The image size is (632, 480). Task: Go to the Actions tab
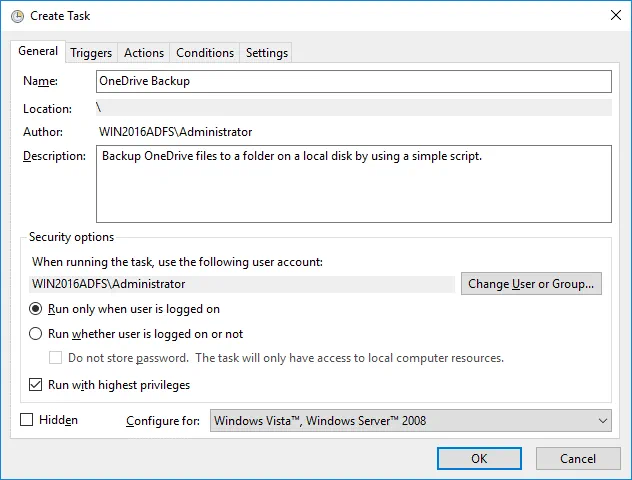[x=144, y=53]
